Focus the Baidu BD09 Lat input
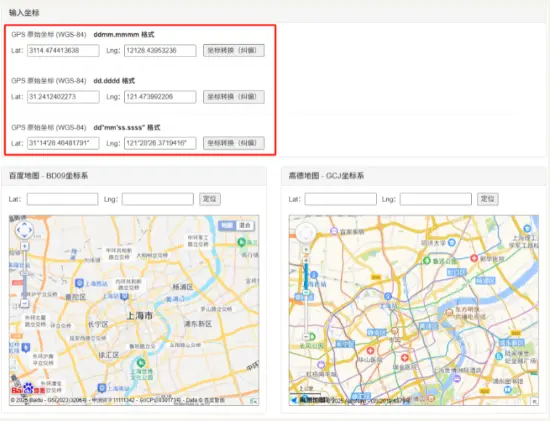Screen dimensions: 550x421 tap(62, 199)
